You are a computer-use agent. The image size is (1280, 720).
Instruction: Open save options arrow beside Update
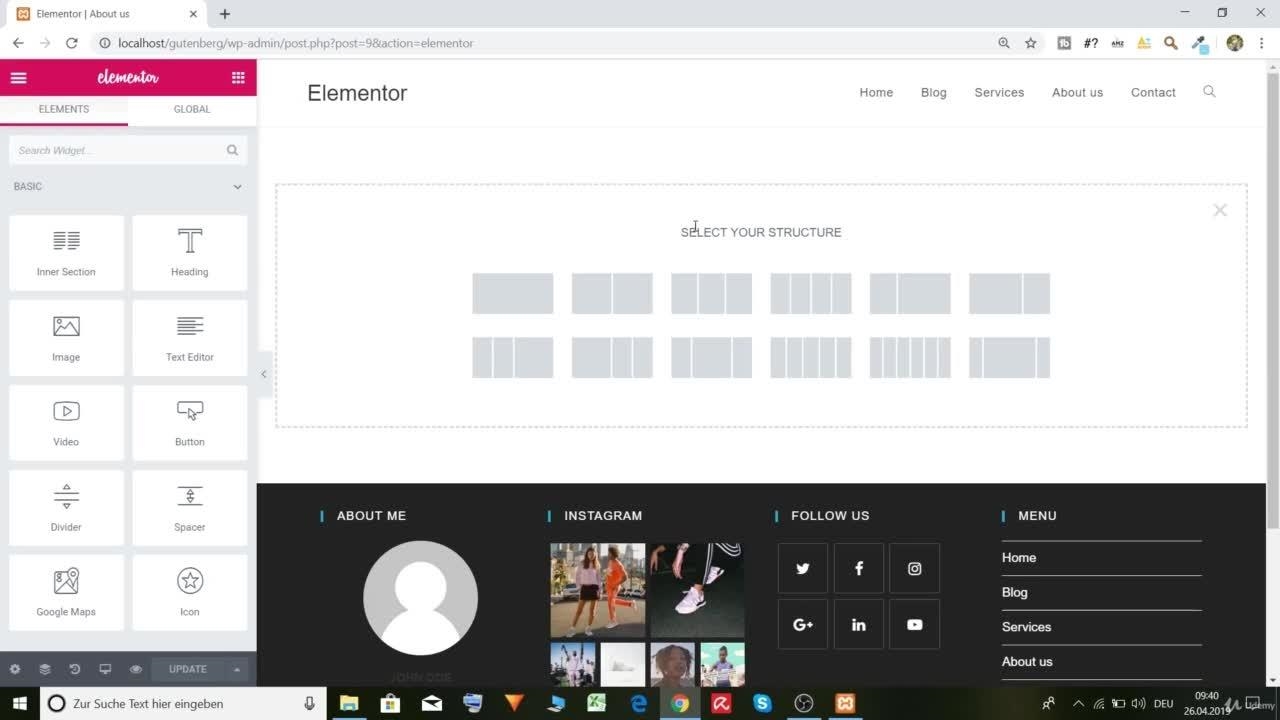(x=237, y=669)
